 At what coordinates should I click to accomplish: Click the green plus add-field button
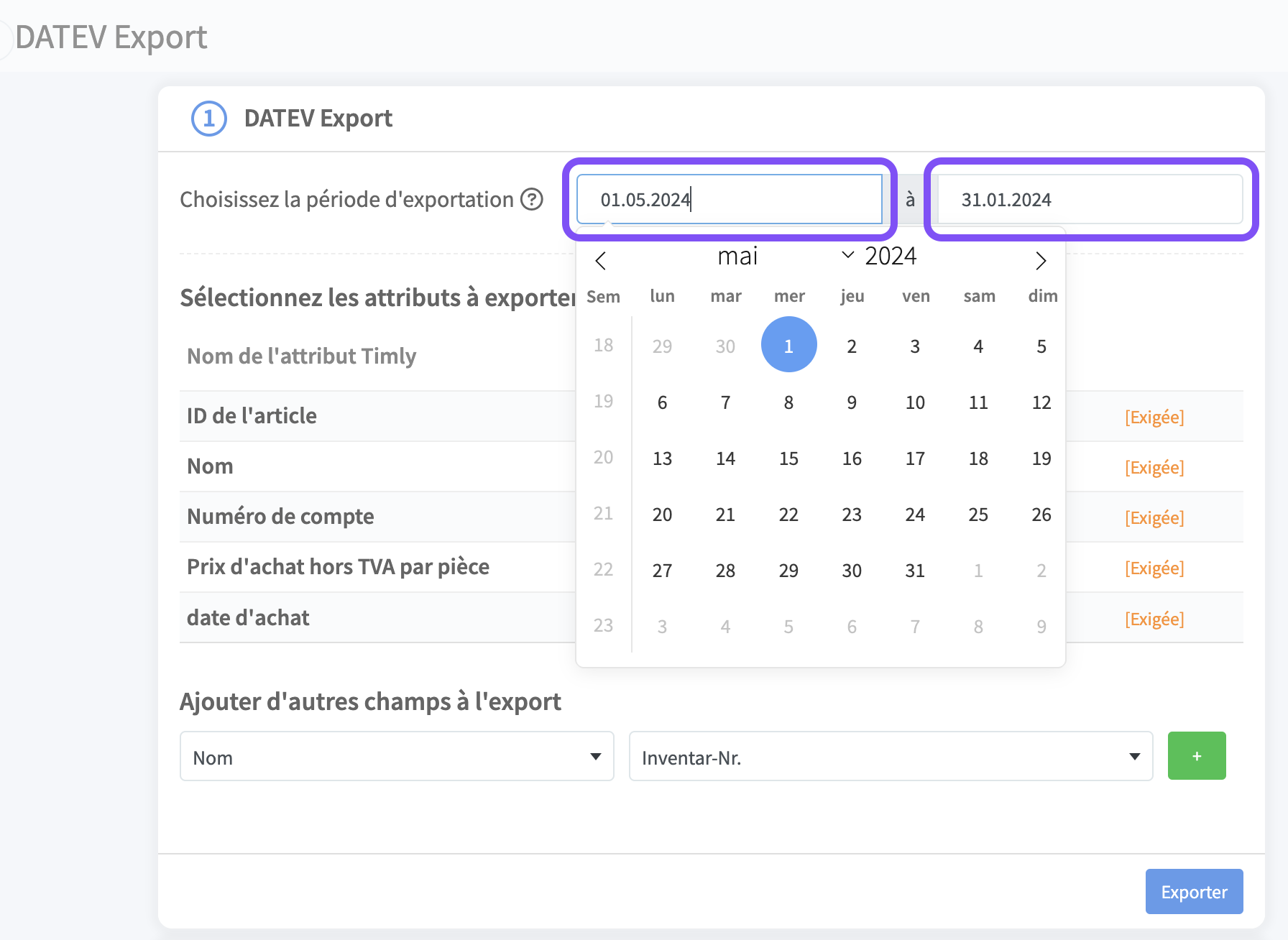tap(1197, 756)
